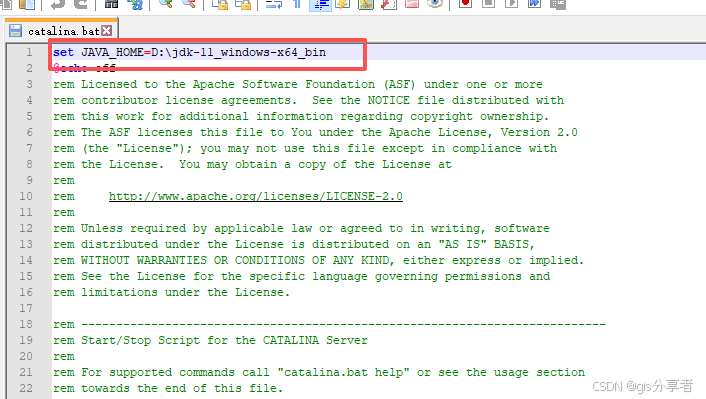Close the catalina.bat tab
This screenshot has width=706, height=399.
pos(107,31)
